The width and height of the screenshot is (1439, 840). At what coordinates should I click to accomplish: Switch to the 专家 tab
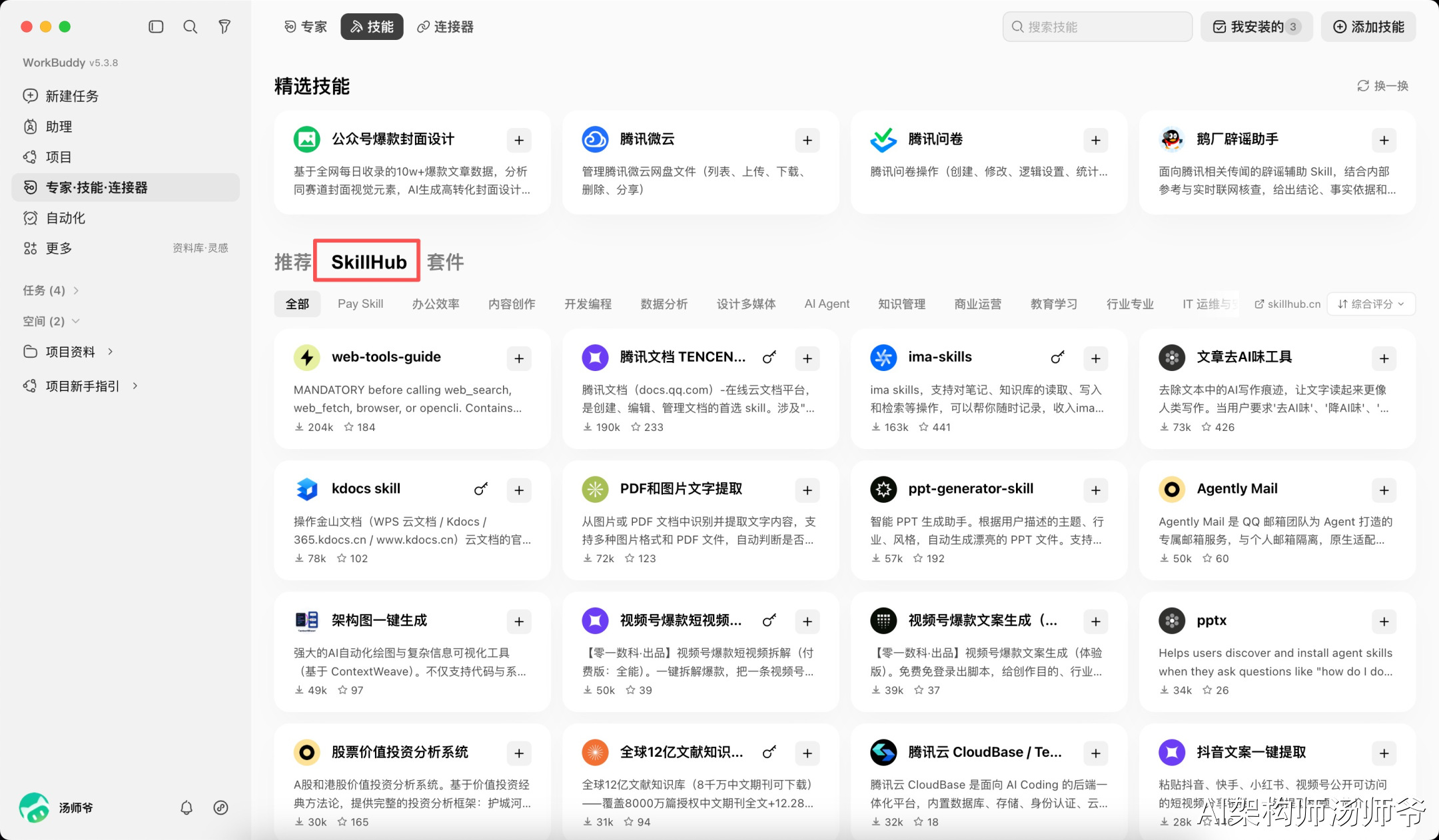306,27
